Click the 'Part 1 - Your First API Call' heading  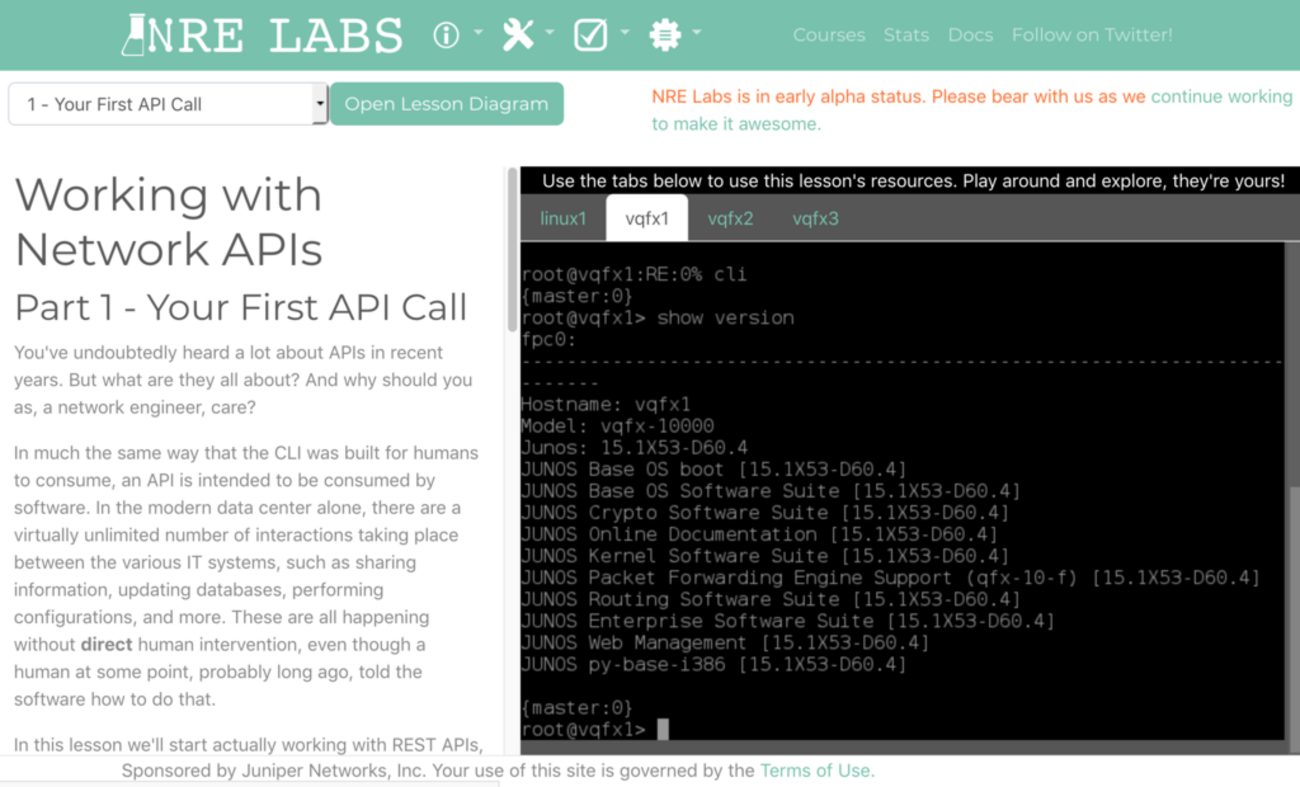click(x=241, y=308)
